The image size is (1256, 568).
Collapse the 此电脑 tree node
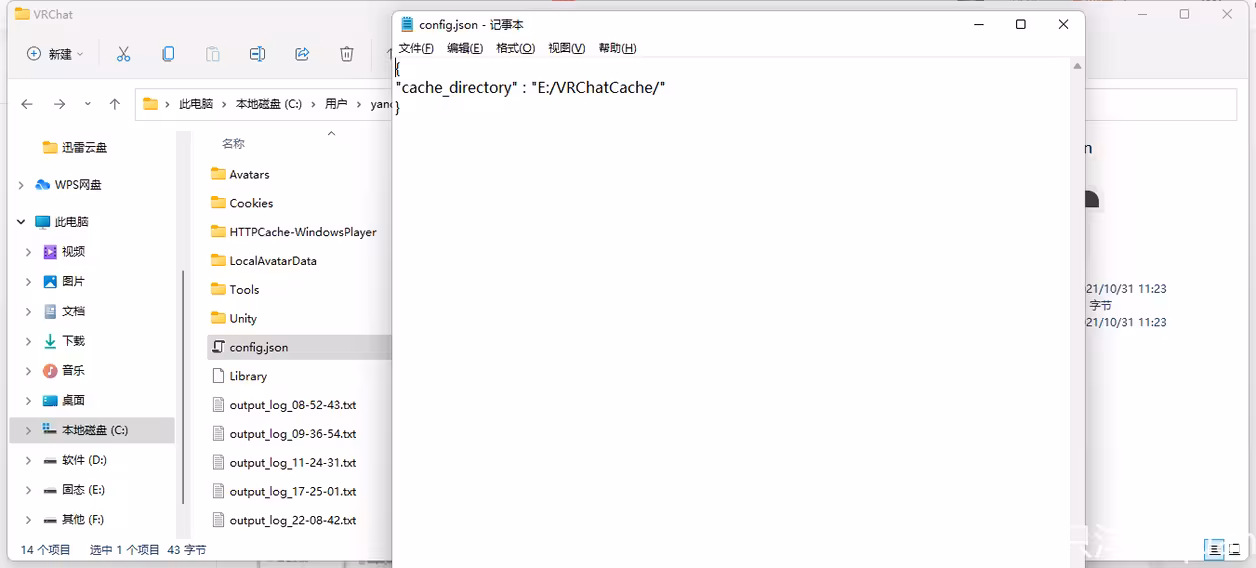tap(21, 222)
